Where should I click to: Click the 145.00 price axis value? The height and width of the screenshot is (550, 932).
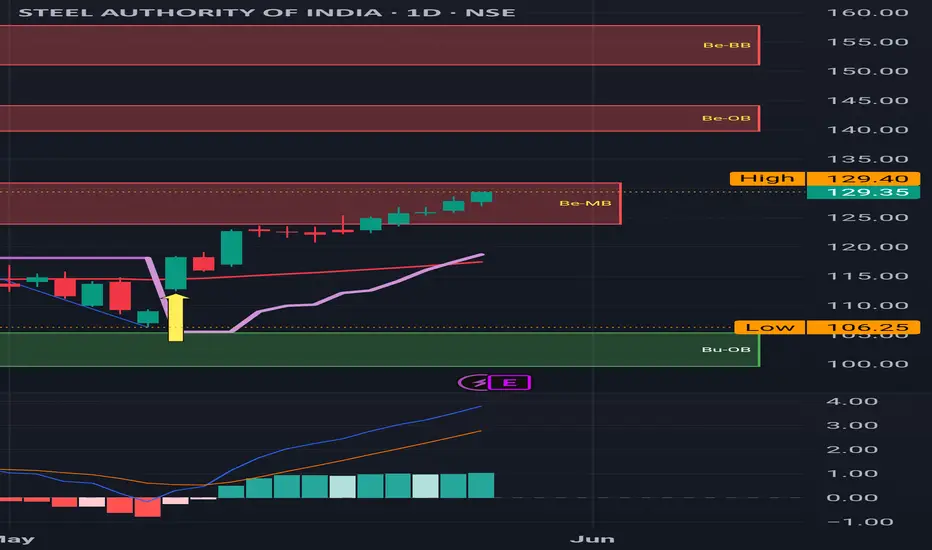[867, 100]
